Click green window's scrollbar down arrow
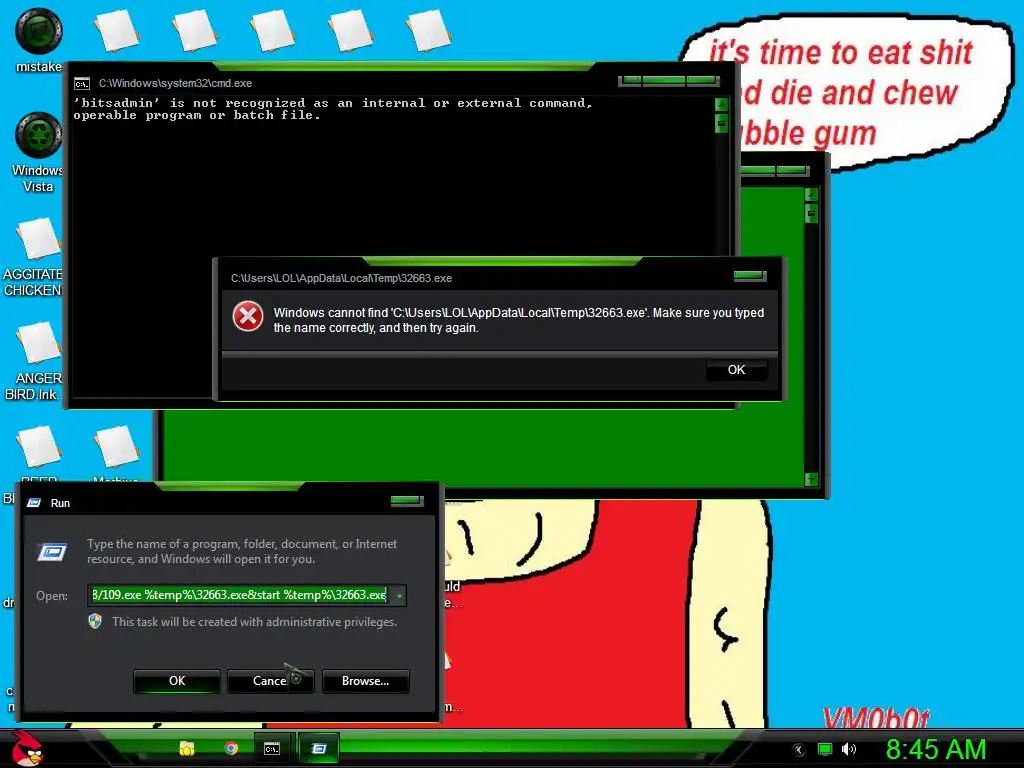This screenshot has height=768, width=1024. click(811, 479)
